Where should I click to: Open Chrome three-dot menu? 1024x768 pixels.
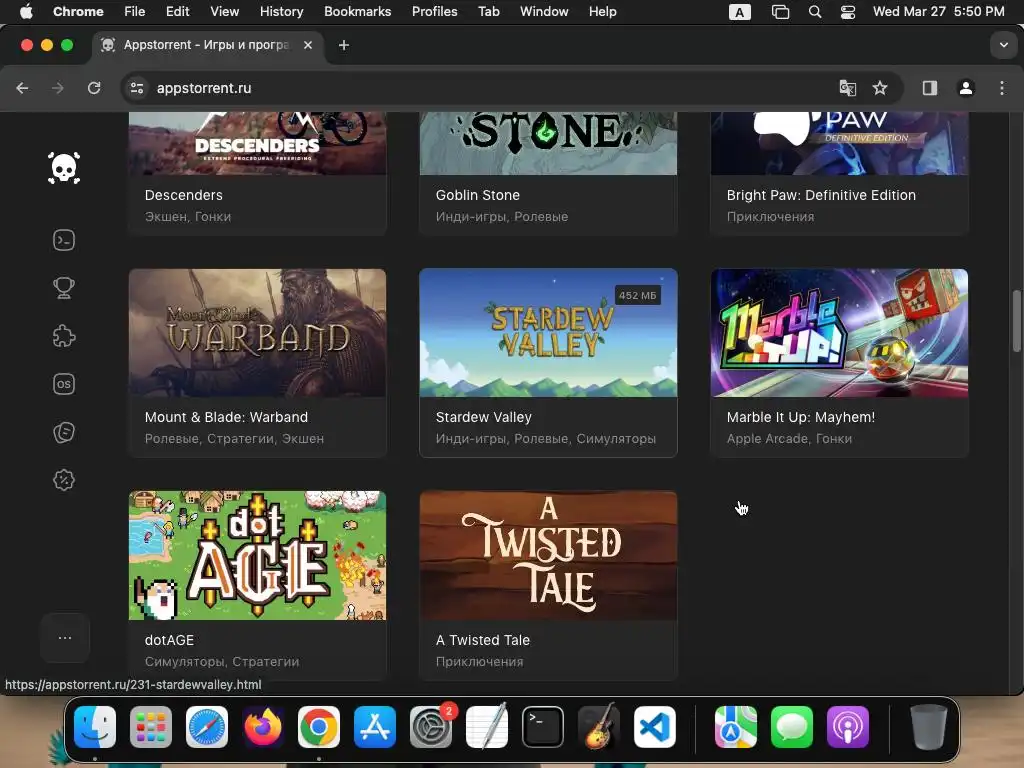(1002, 88)
